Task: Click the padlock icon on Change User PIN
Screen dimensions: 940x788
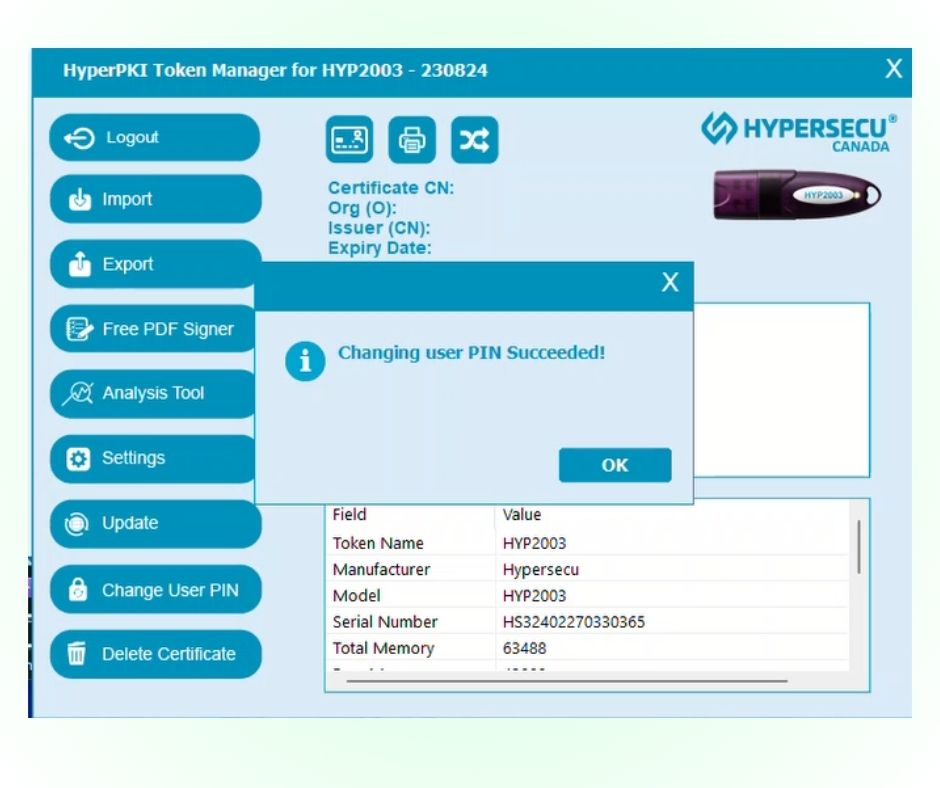Action: [78, 590]
